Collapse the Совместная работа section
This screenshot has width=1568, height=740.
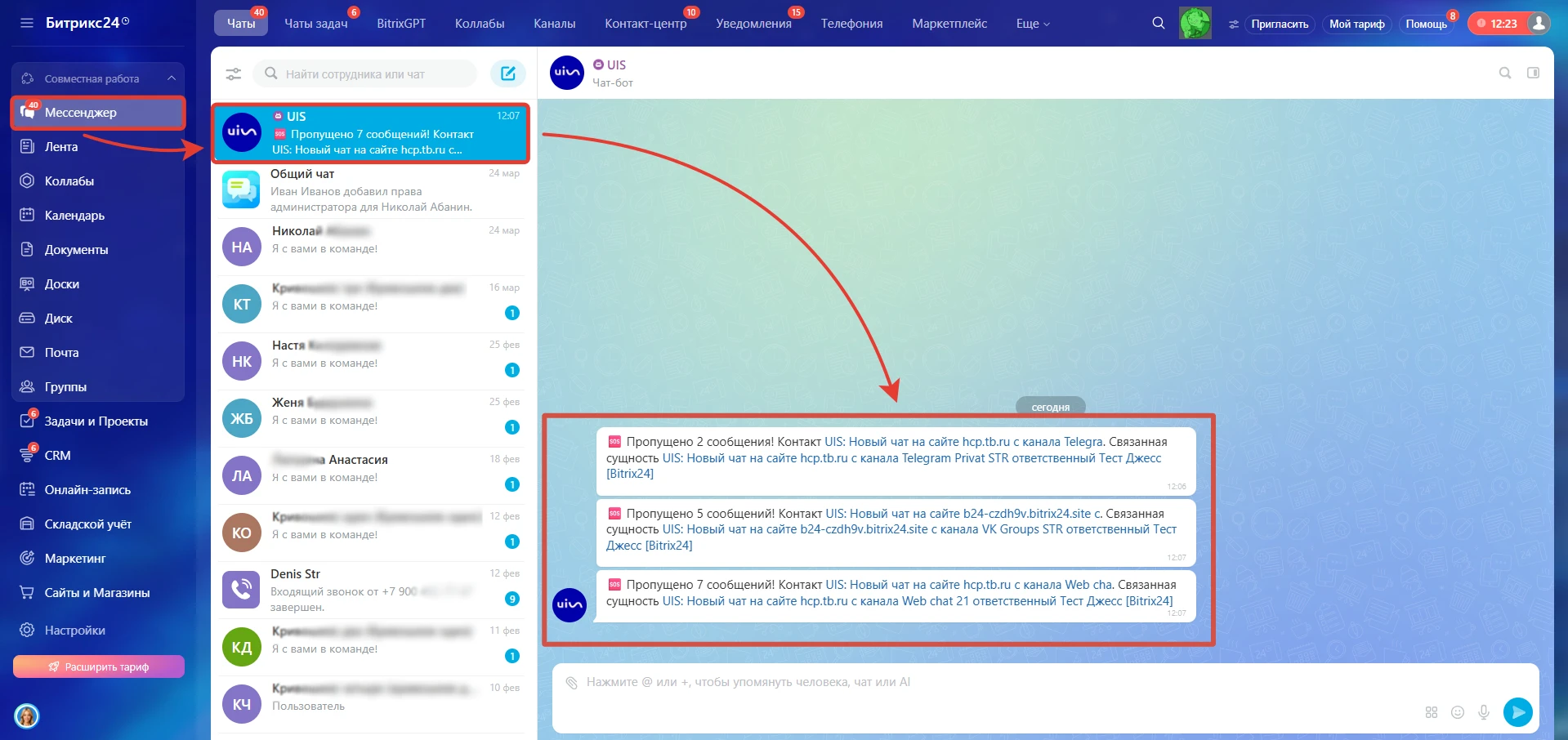tap(171, 78)
